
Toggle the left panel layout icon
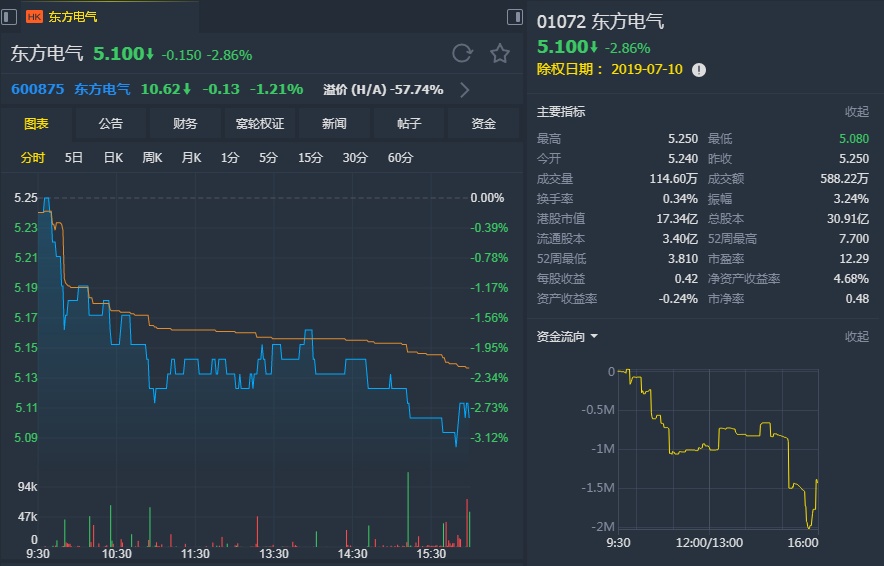coord(10,16)
